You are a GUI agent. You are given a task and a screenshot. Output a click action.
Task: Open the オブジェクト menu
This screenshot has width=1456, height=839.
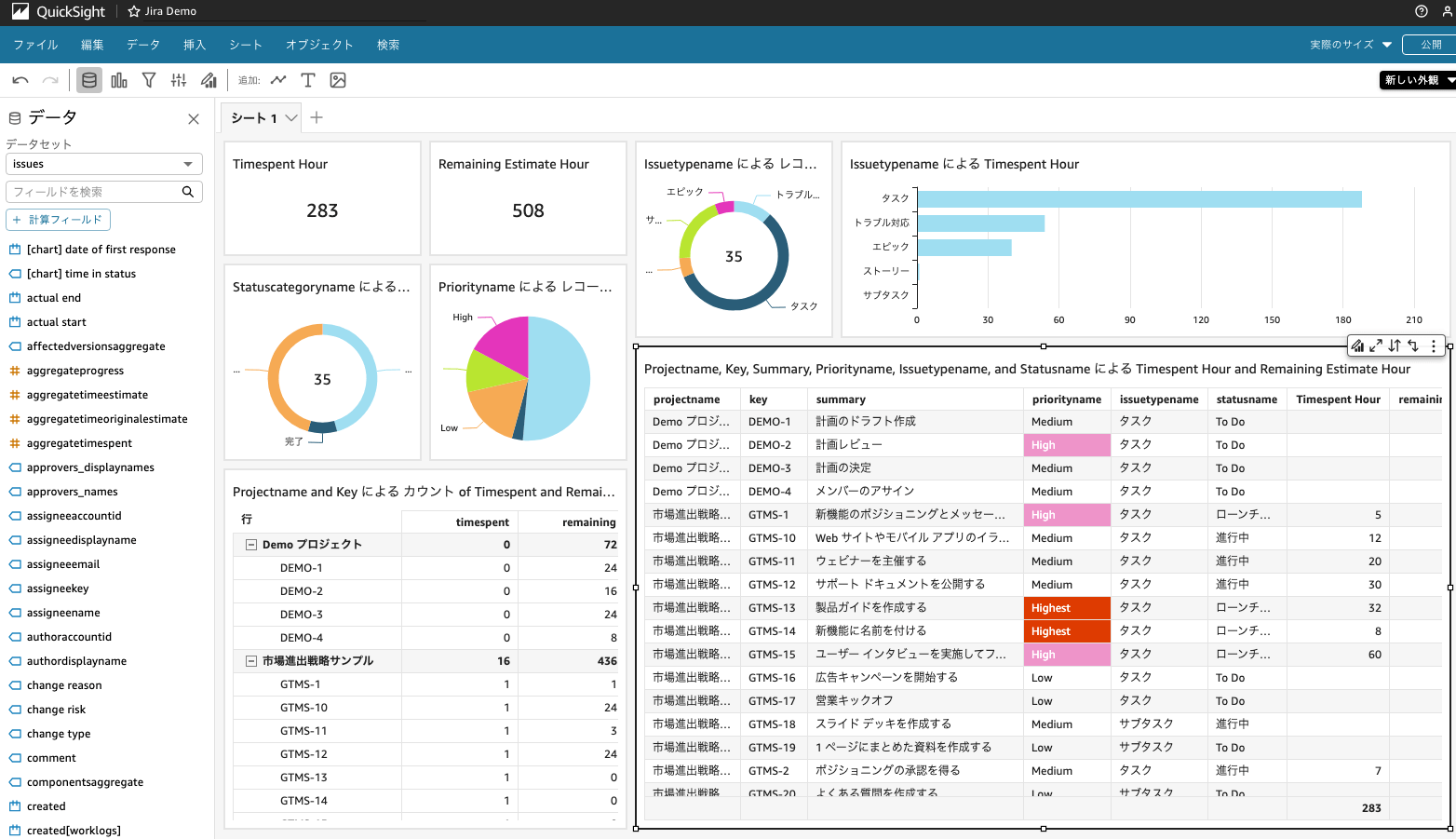[x=319, y=45]
